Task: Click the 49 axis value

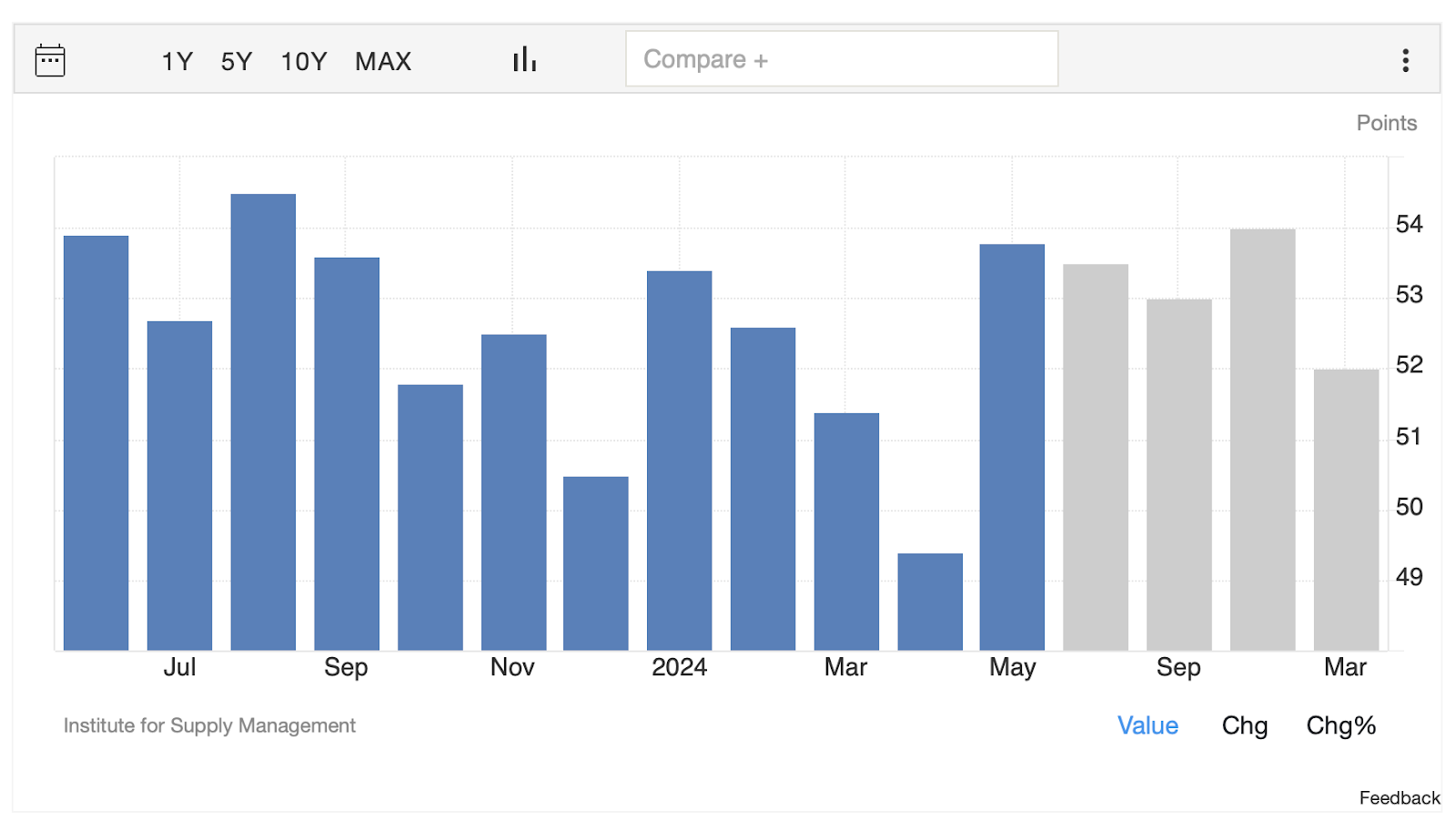Action: tap(1409, 577)
